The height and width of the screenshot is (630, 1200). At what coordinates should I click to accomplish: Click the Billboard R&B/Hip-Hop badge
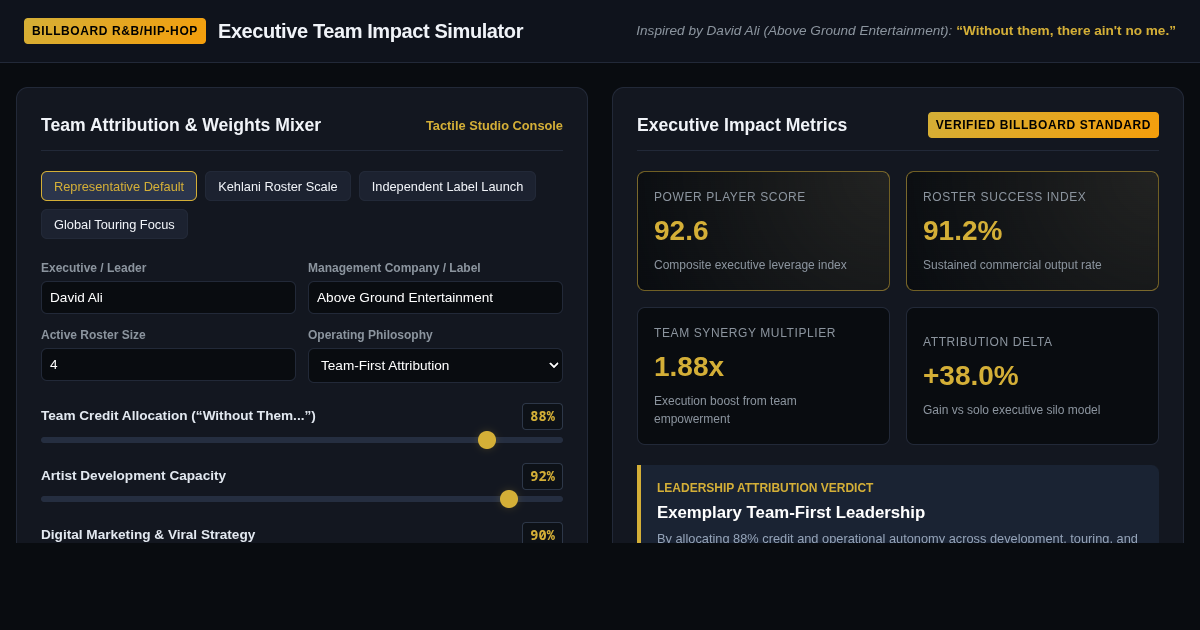point(115,31)
